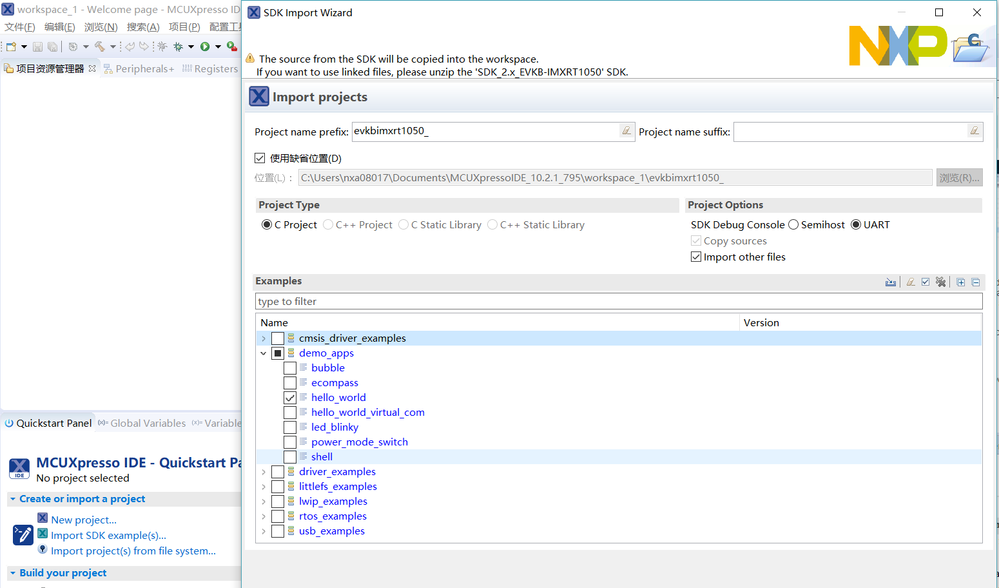
Task: Click the eraser clear-filter icon in Examples toolbar
Action: (x=911, y=282)
